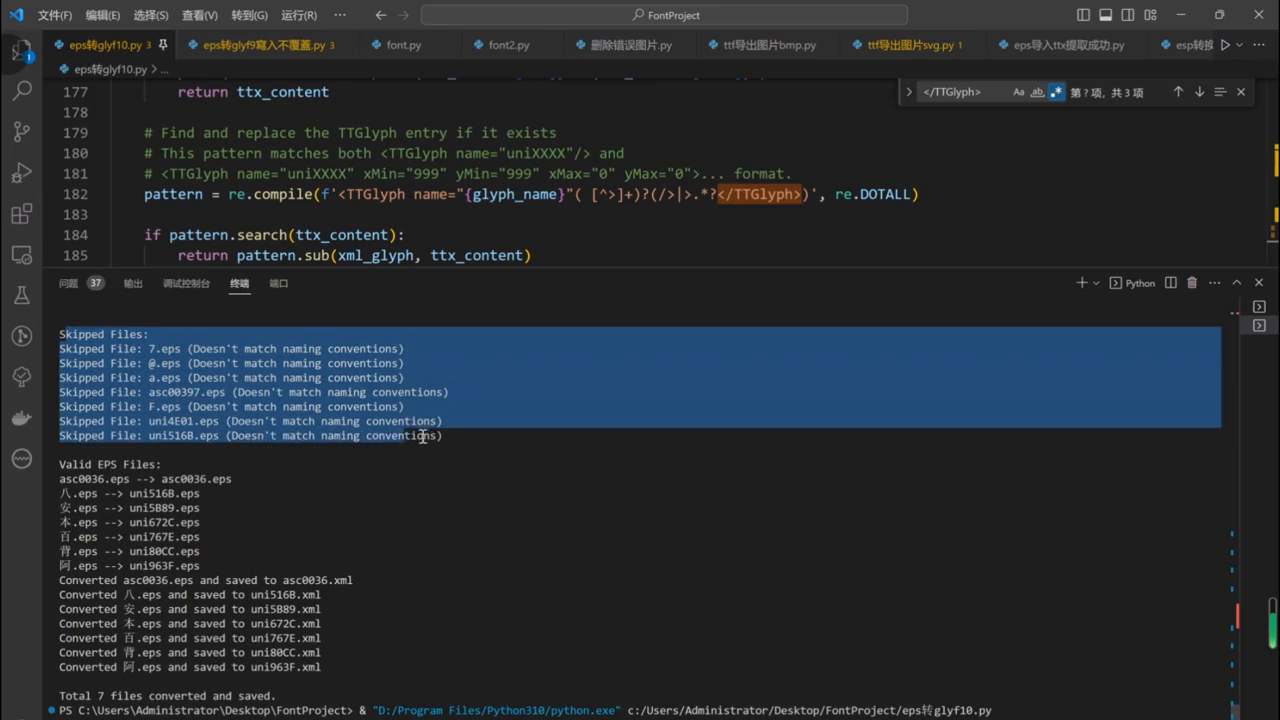Run the Python file with play button
The width and height of the screenshot is (1280, 720).
(1225, 45)
